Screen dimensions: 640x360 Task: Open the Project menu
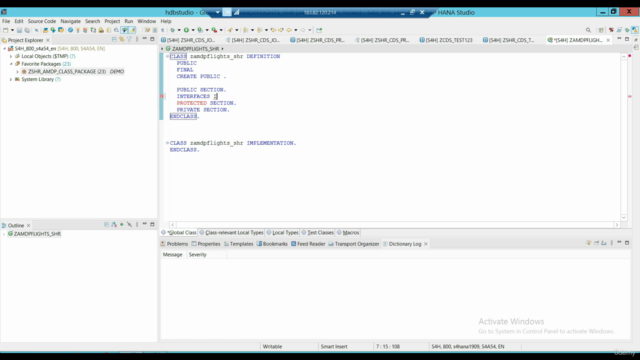[112, 21]
